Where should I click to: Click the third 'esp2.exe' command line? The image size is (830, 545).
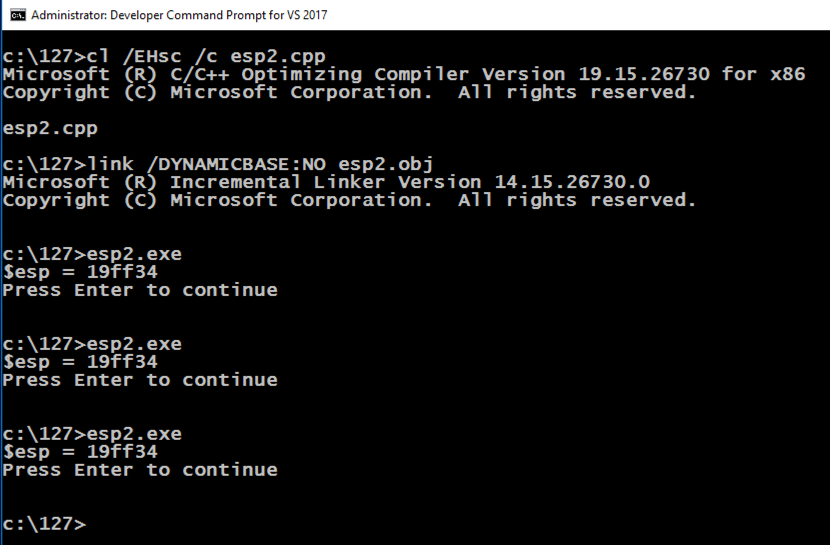point(92,434)
